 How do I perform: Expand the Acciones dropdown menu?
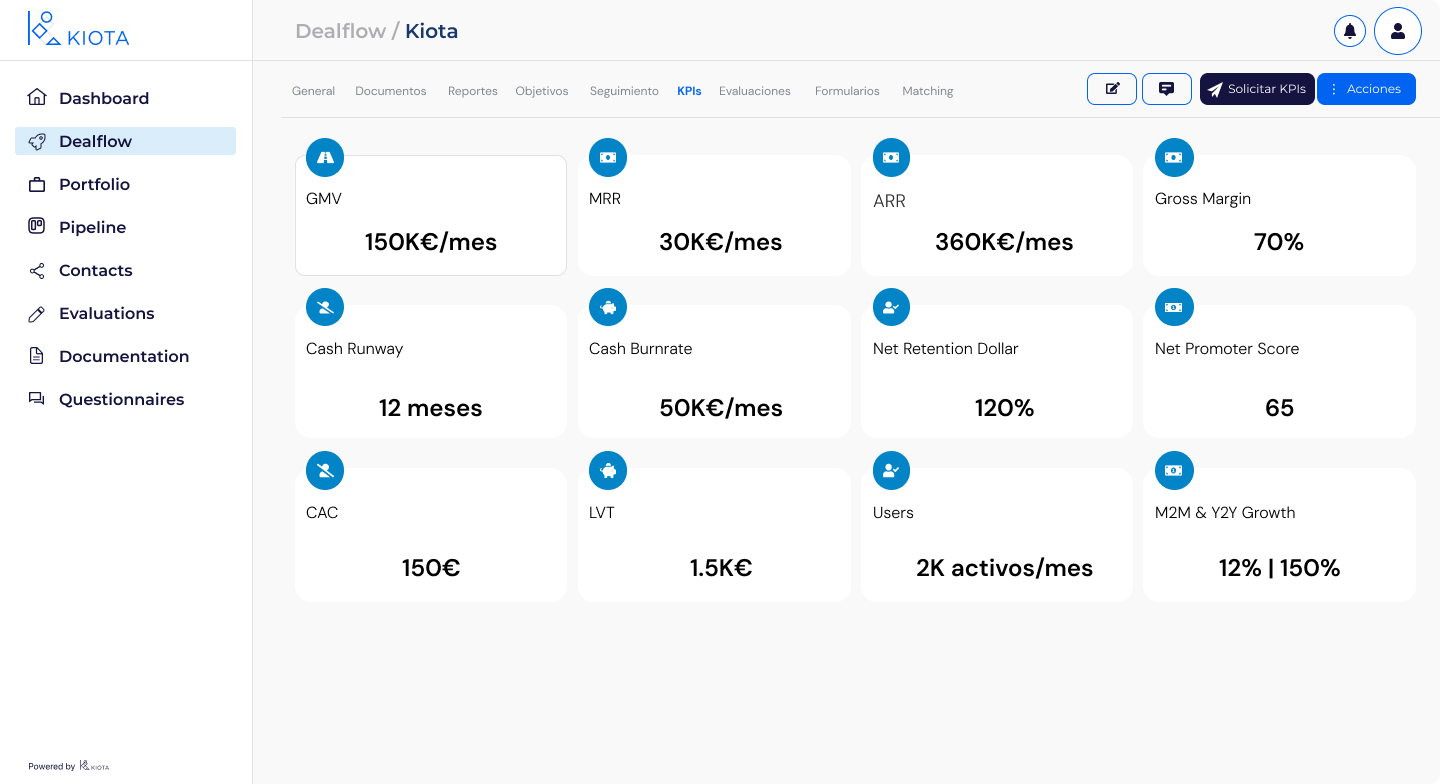point(1365,89)
